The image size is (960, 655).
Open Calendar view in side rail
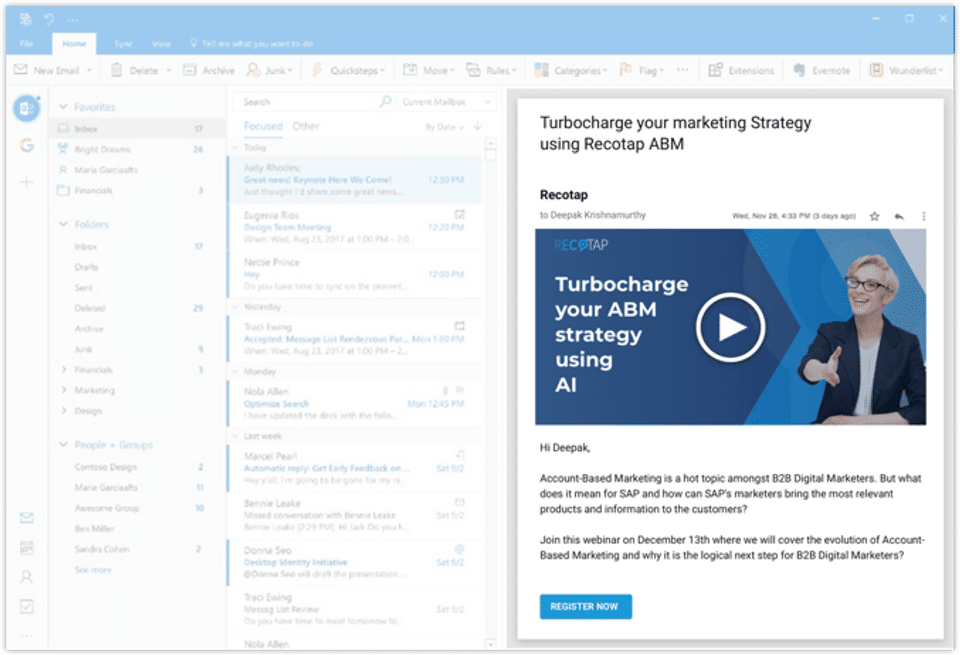point(26,547)
